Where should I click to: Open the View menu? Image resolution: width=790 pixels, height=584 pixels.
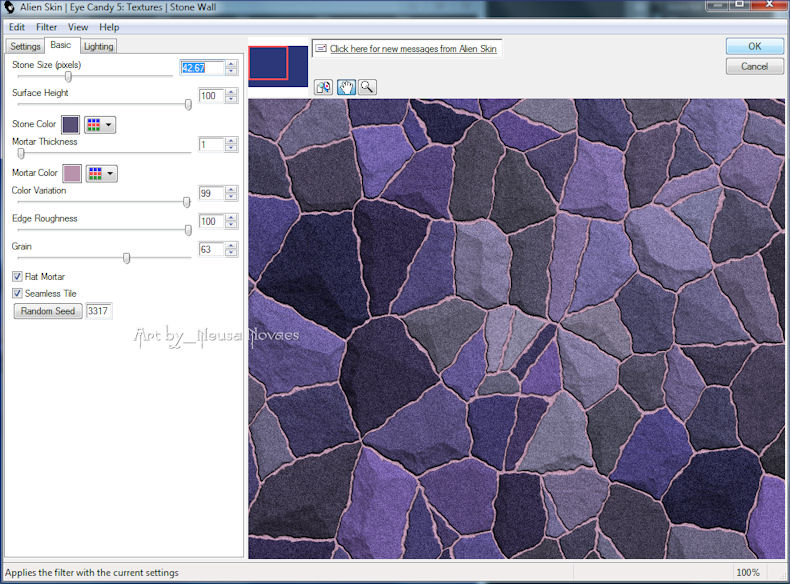(x=78, y=27)
